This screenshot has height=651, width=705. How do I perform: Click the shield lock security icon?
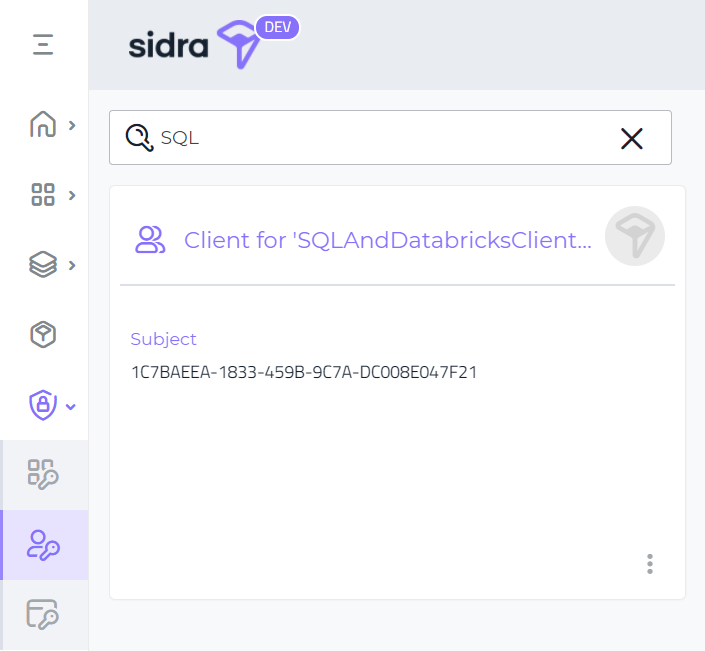[x=42, y=405]
